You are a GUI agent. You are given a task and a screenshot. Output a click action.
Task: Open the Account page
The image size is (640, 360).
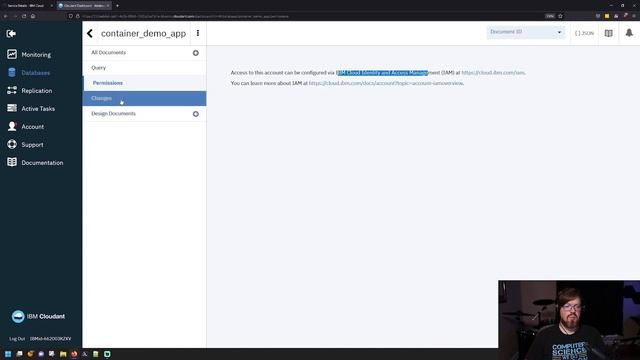pos(33,127)
